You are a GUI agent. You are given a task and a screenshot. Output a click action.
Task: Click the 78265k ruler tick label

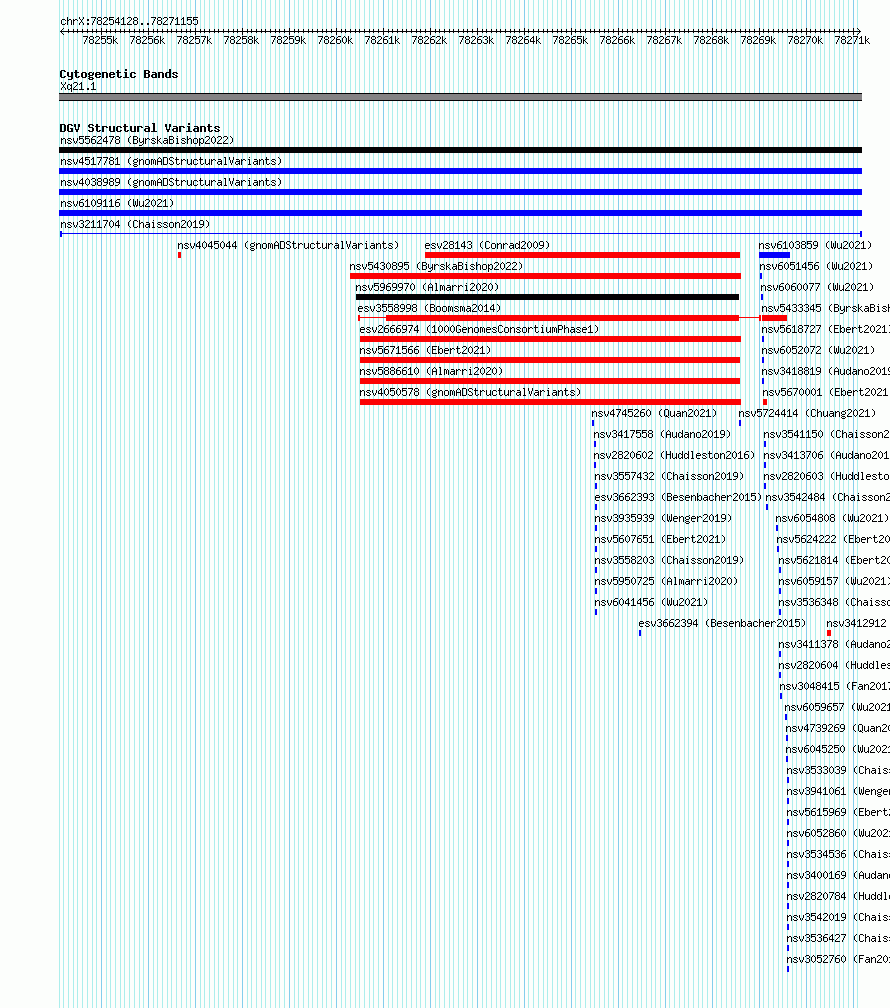click(570, 40)
